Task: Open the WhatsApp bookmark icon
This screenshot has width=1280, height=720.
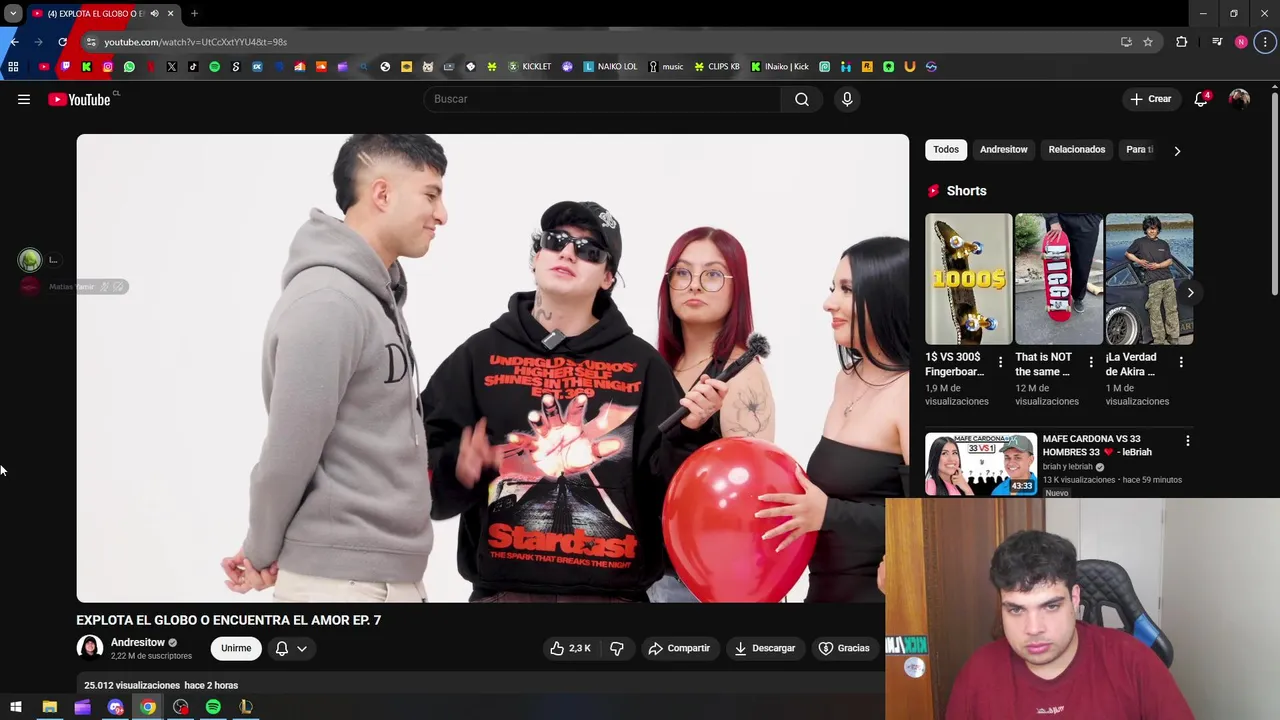Action: pyautogui.click(x=129, y=67)
